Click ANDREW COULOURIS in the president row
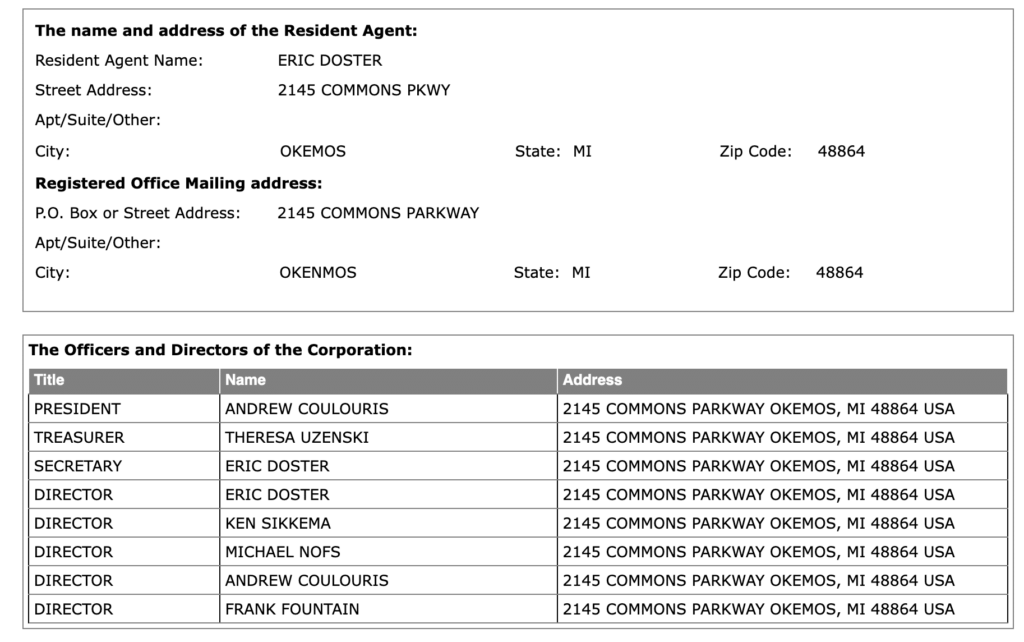Screen dimensions: 1024x642 coord(307,409)
